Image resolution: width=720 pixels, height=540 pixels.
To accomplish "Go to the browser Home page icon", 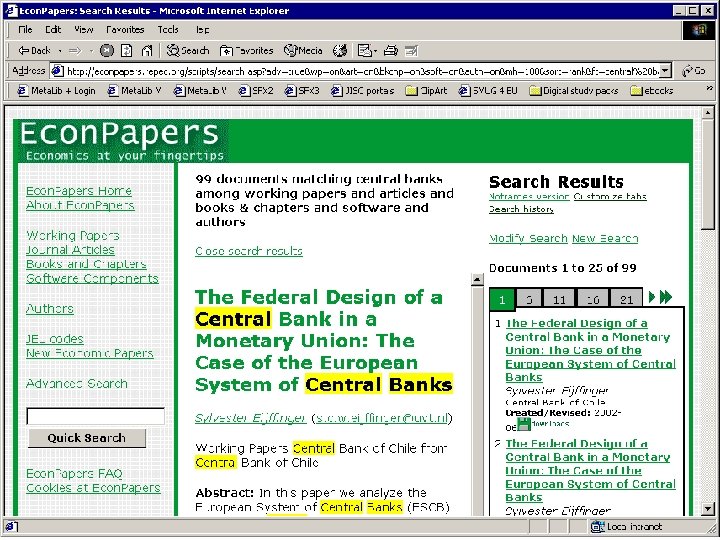I will click(146, 51).
